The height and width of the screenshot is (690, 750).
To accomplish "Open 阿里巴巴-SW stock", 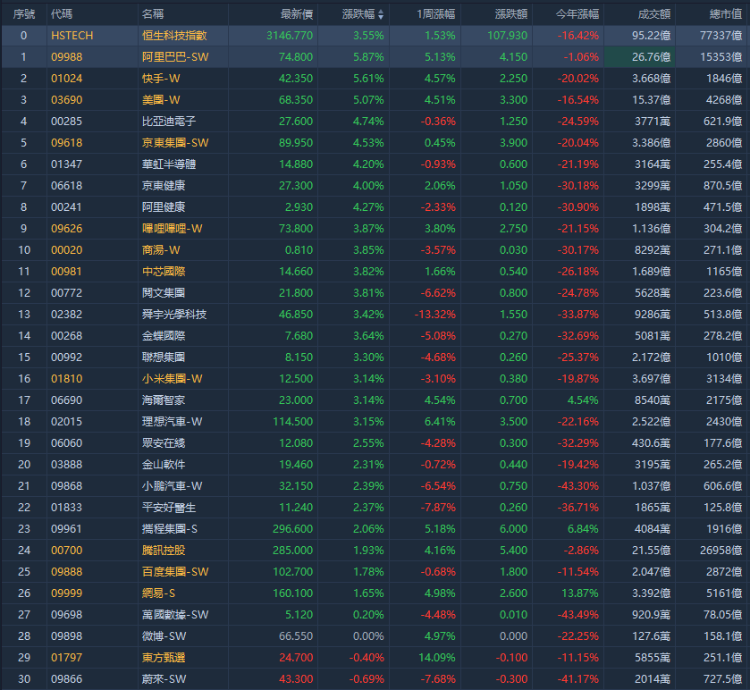I will click(x=175, y=57).
